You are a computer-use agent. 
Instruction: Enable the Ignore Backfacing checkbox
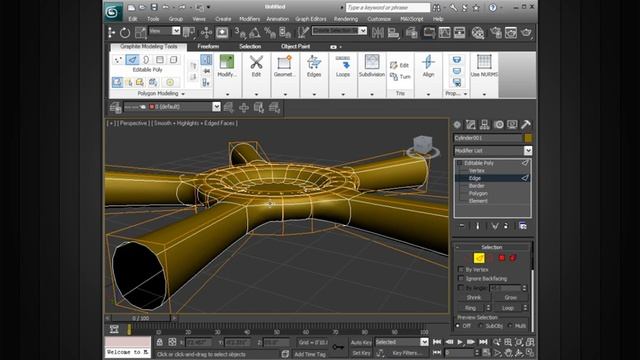click(x=461, y=278)
